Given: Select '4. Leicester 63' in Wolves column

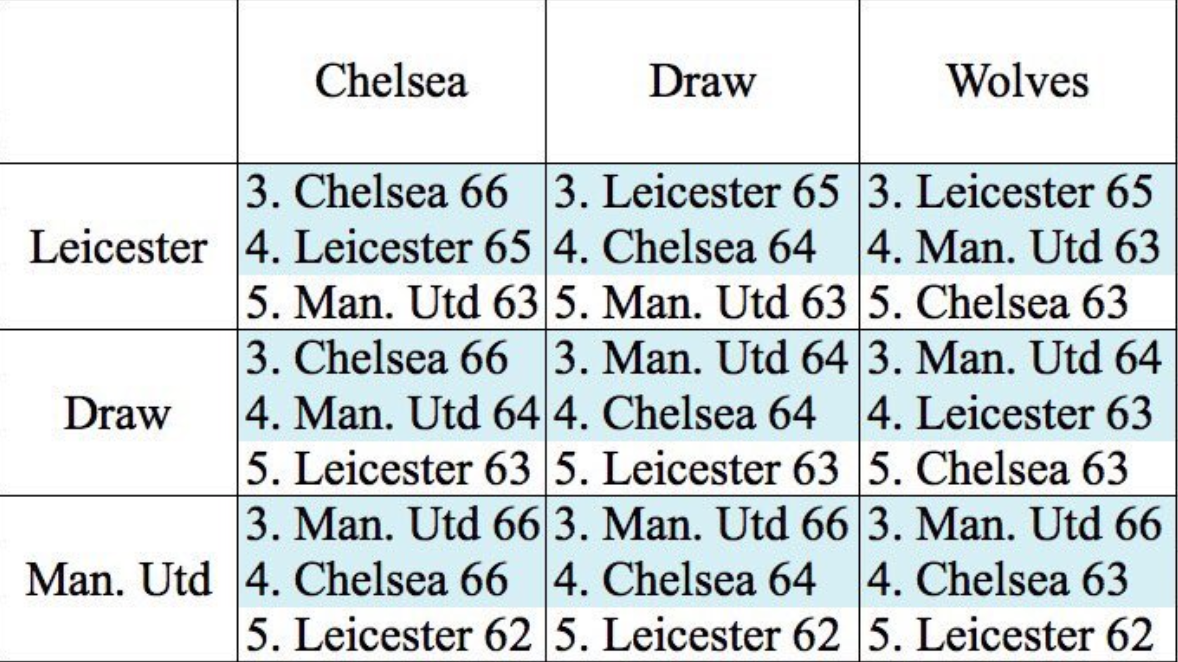Looking at the screenshot, I should pyautogui.click(x=1010, y=413).
